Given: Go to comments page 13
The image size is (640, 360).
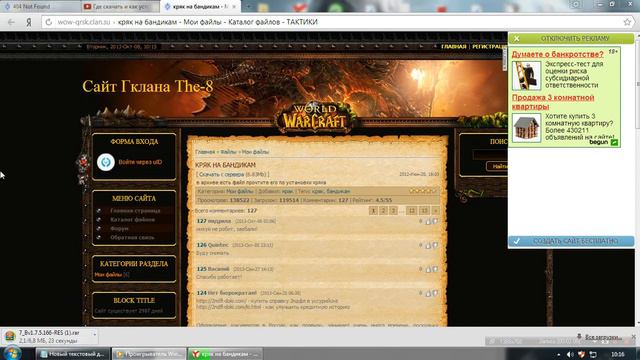Looking at the screenshot, I should coord(424,211).
